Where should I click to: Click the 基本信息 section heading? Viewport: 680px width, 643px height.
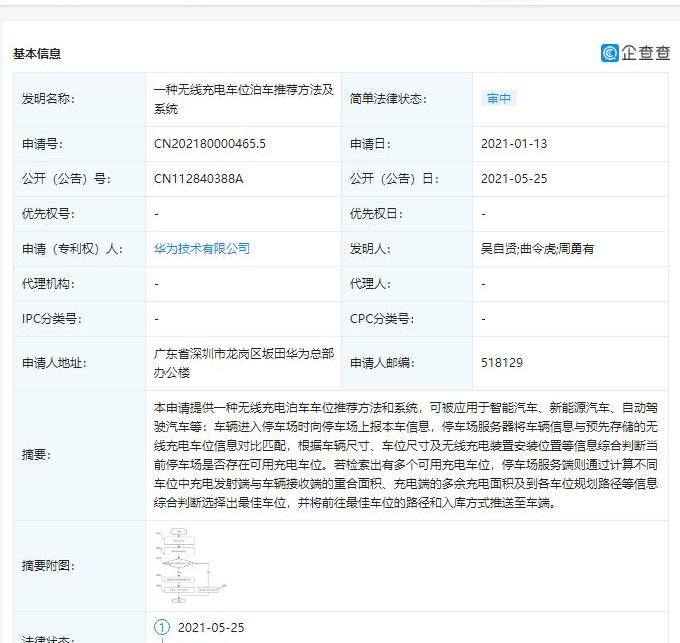37,54
